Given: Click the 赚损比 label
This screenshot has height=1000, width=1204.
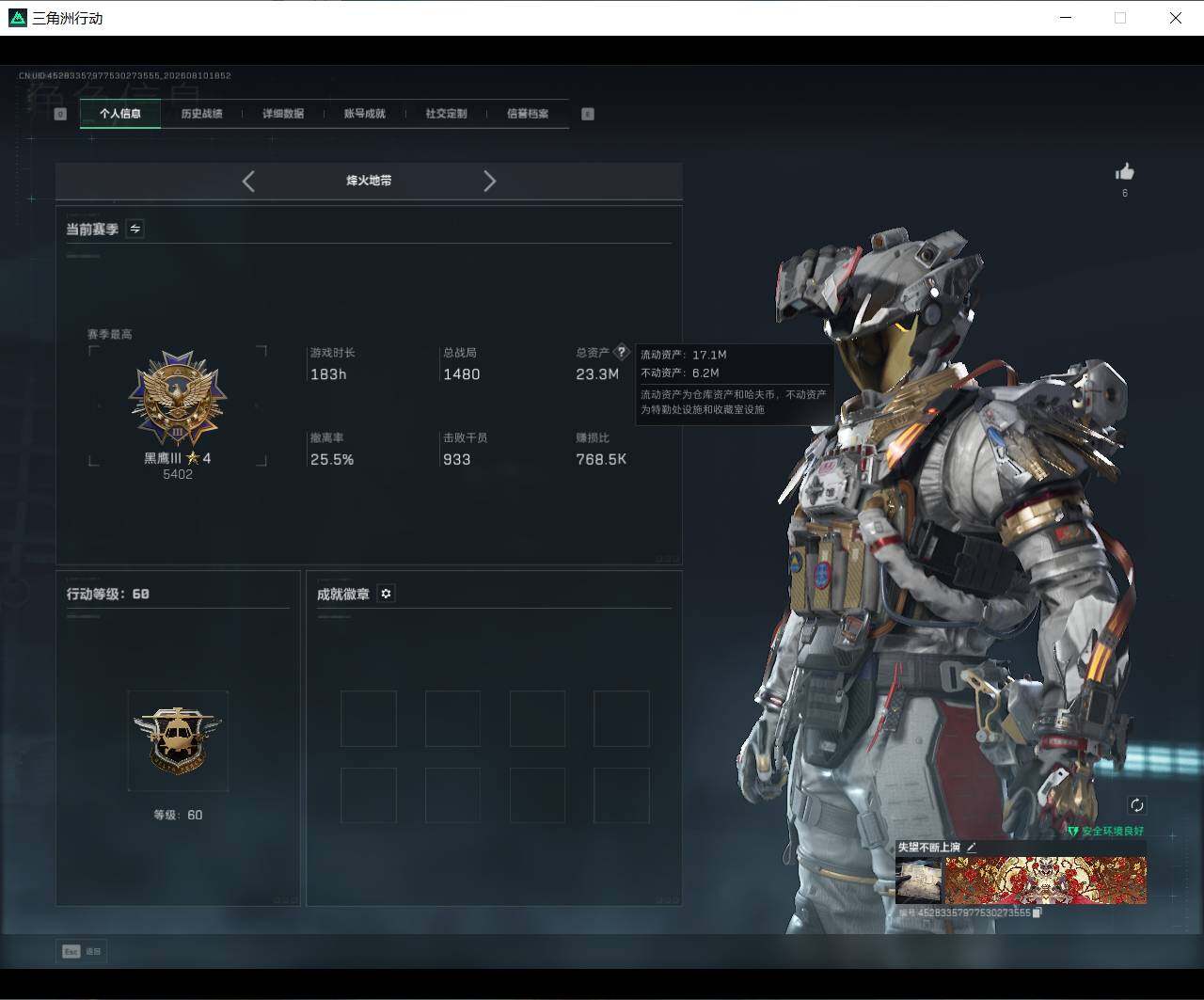Looking at the screenshot, I should pos(593,437).
